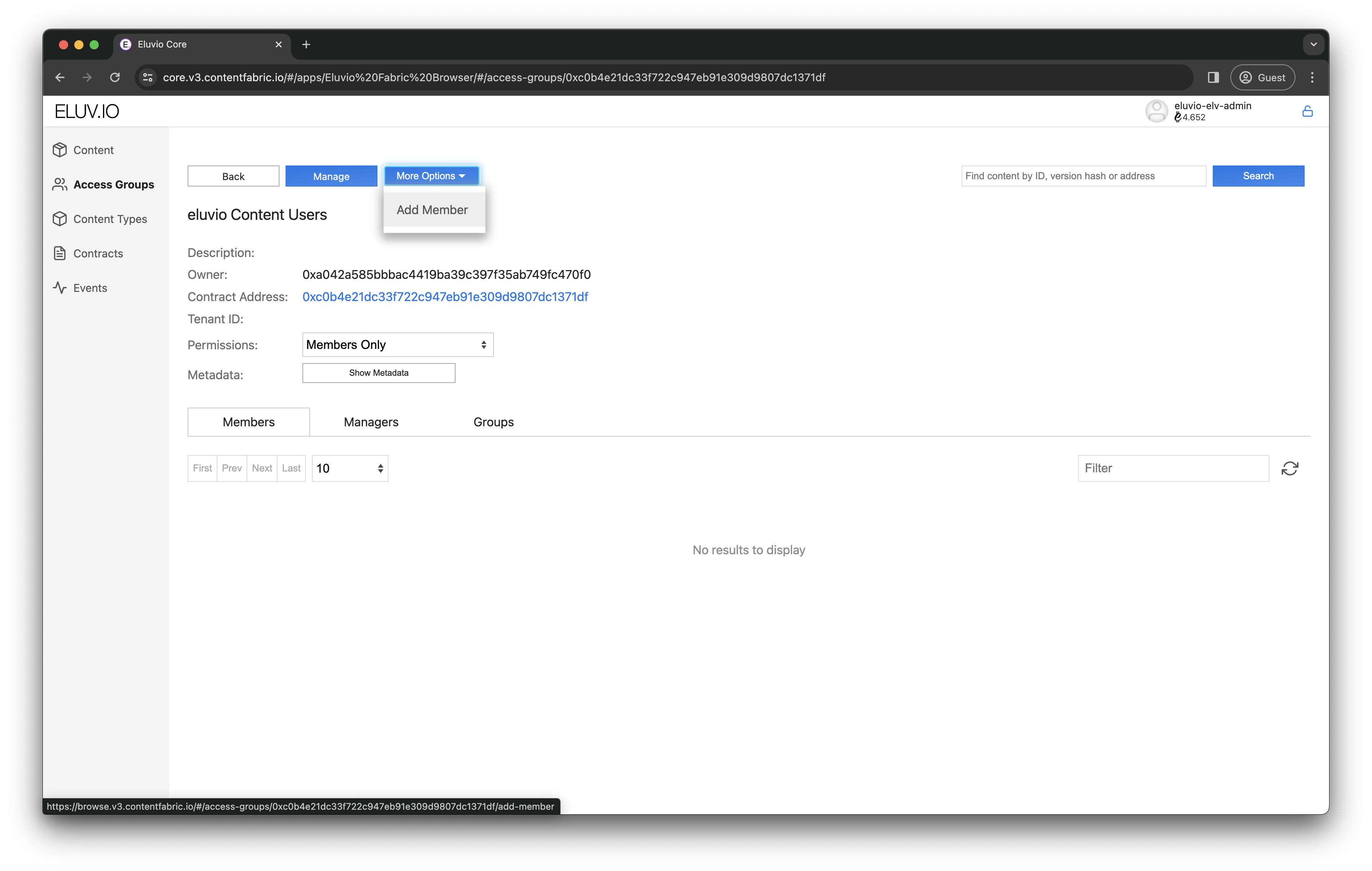Image resolution: width=1372 pixels, height=871 pixels.
Task: Click the 4.652 balance value
Action: click(1193, 117)
